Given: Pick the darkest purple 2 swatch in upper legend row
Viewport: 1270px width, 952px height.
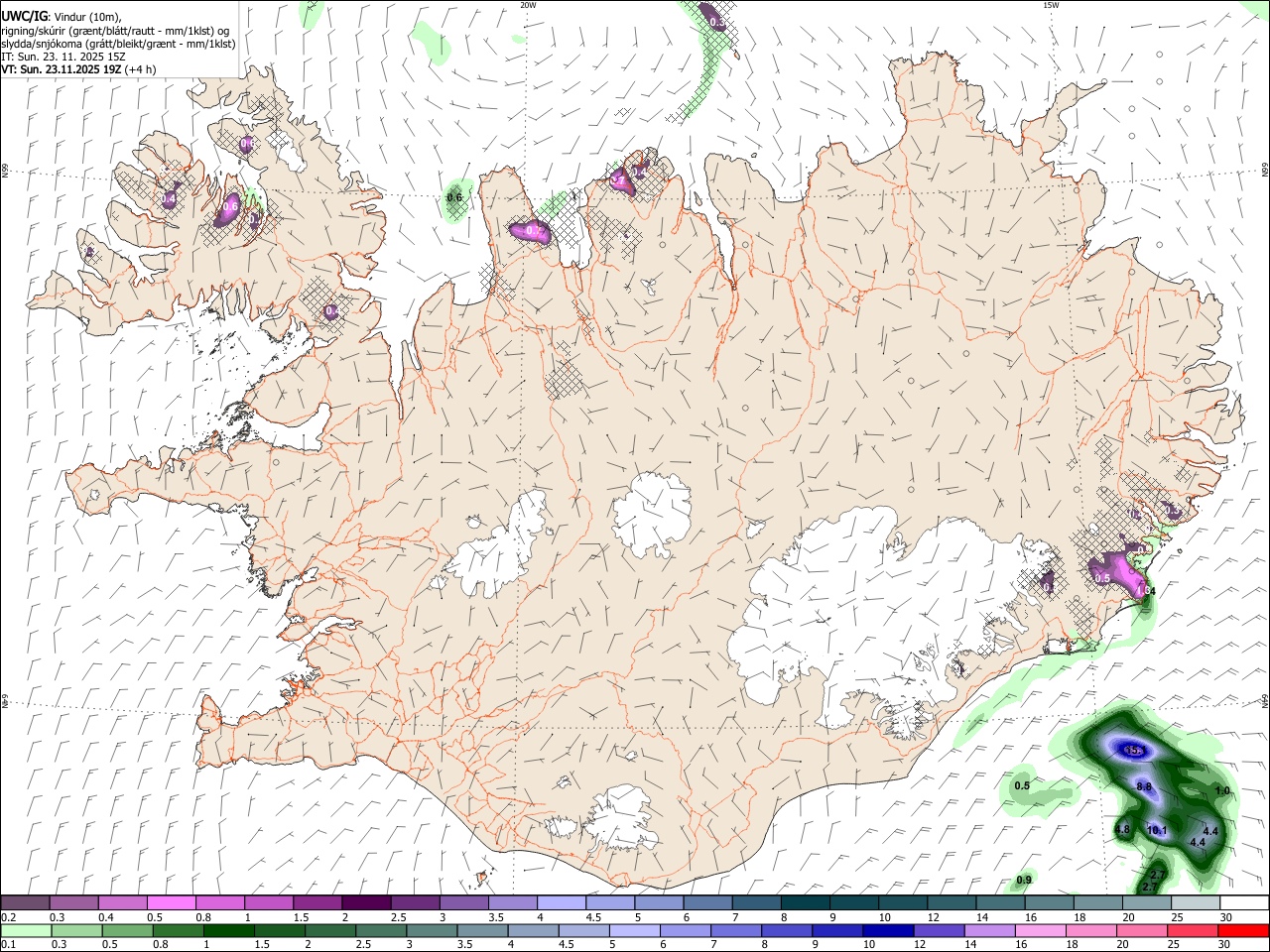Looking at the screenshot, I should (365, 903).
